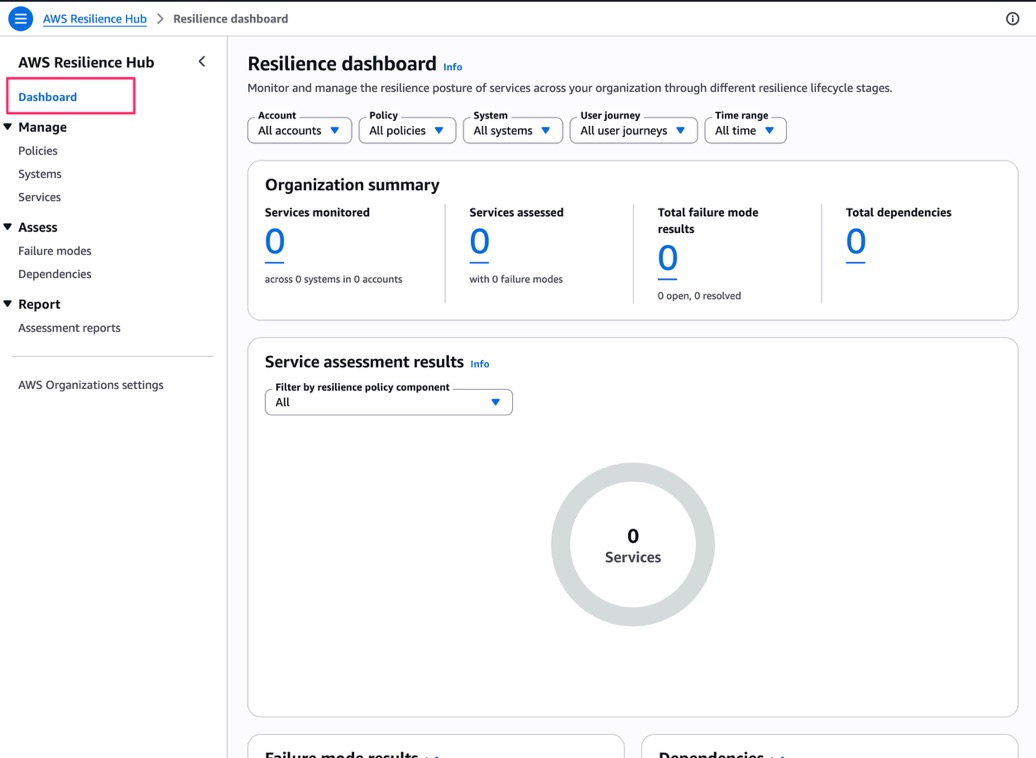The width and height of the screenshot is (1036, 758).
Task: Go to Systems in the sidebar
Action: pos(40,174)
